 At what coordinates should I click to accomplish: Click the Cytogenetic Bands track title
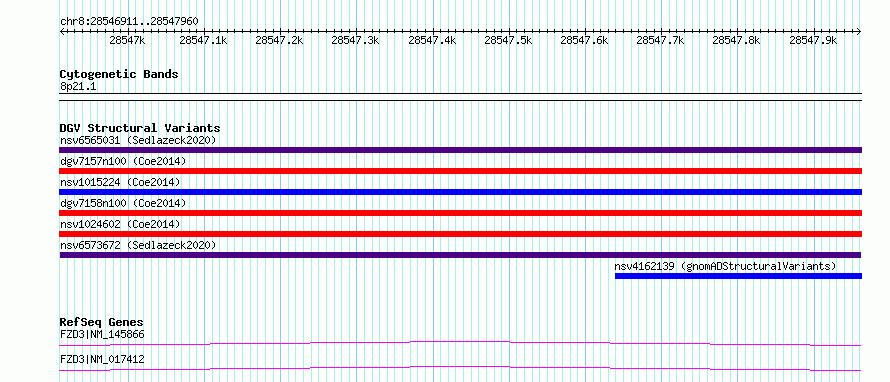pyautogui.click(x=119, y=74)
